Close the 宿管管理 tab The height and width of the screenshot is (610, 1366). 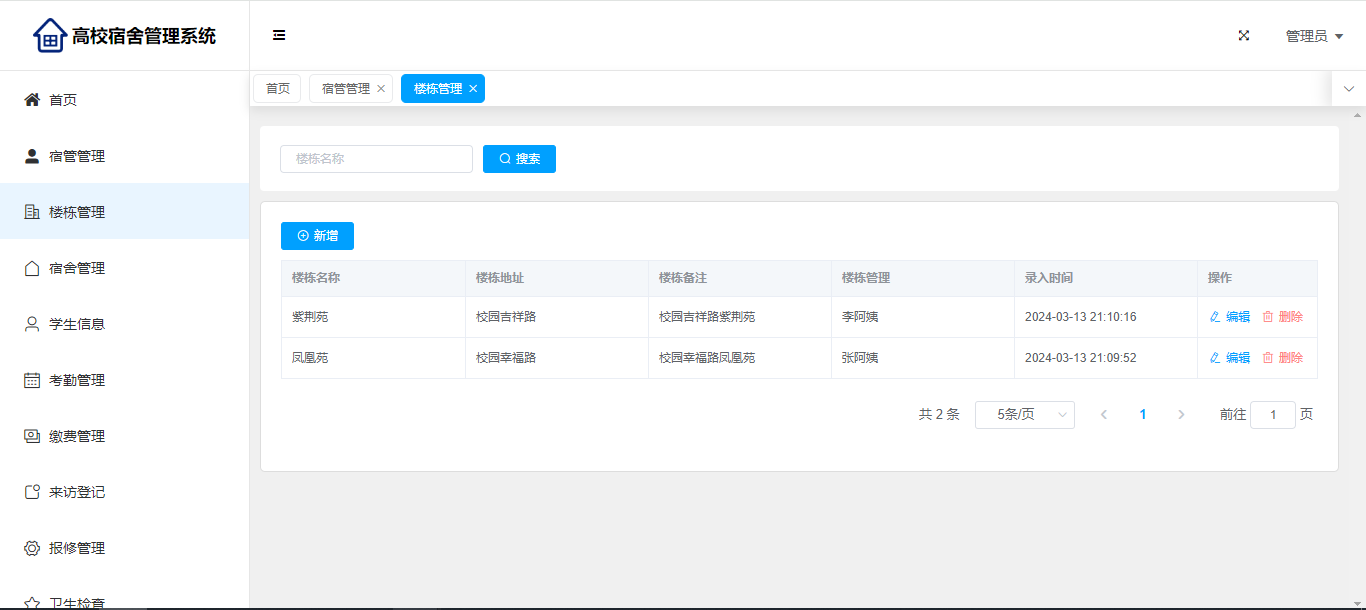pos(381,89)
